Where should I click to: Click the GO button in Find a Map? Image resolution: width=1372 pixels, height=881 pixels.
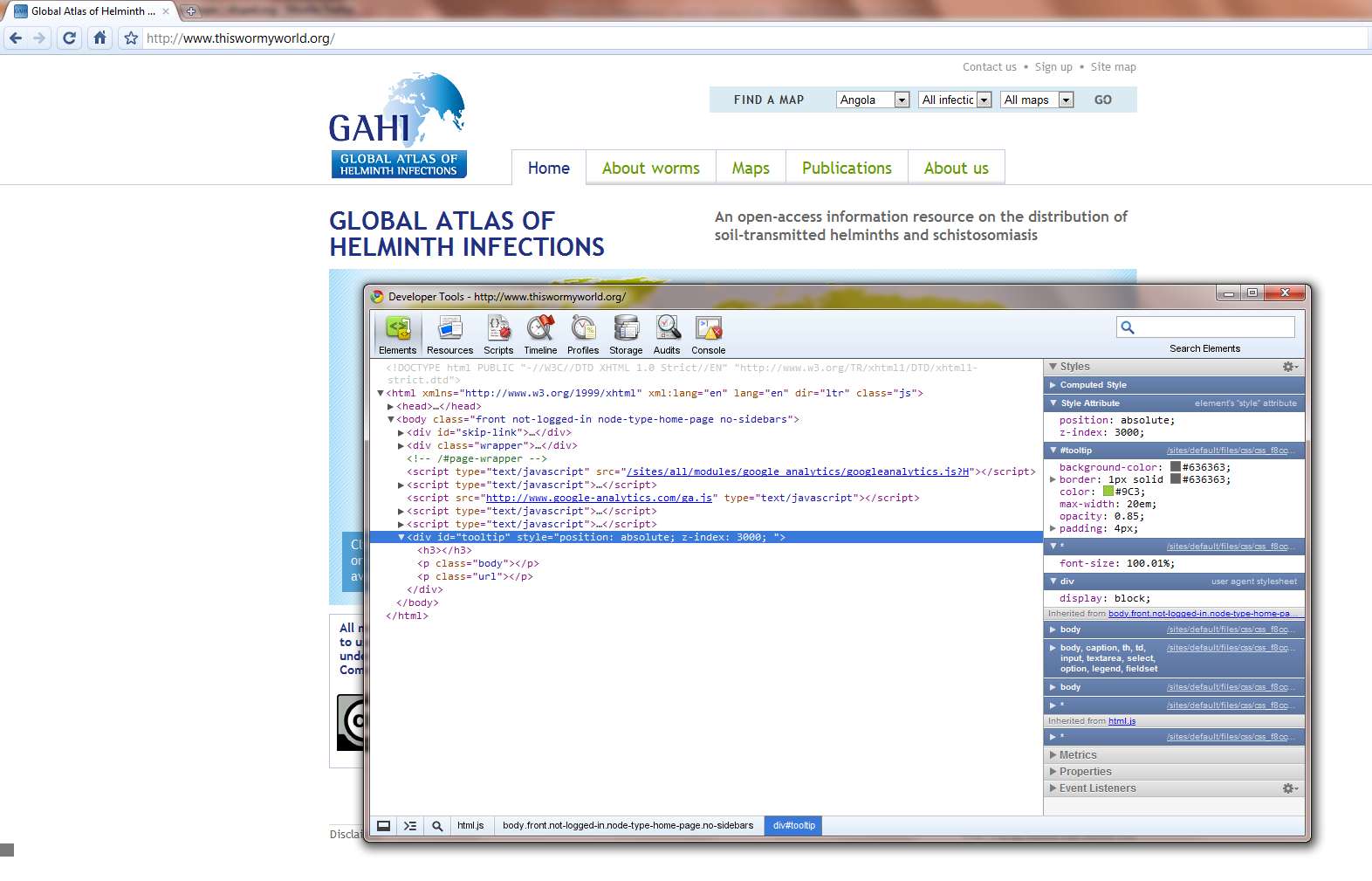tap(1103, 100)
